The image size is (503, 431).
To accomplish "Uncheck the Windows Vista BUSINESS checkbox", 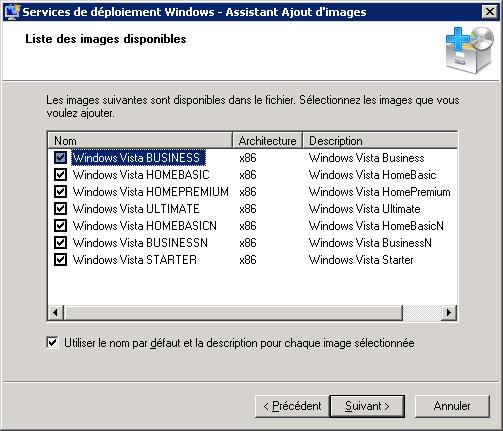I will (x=60, y=158).
